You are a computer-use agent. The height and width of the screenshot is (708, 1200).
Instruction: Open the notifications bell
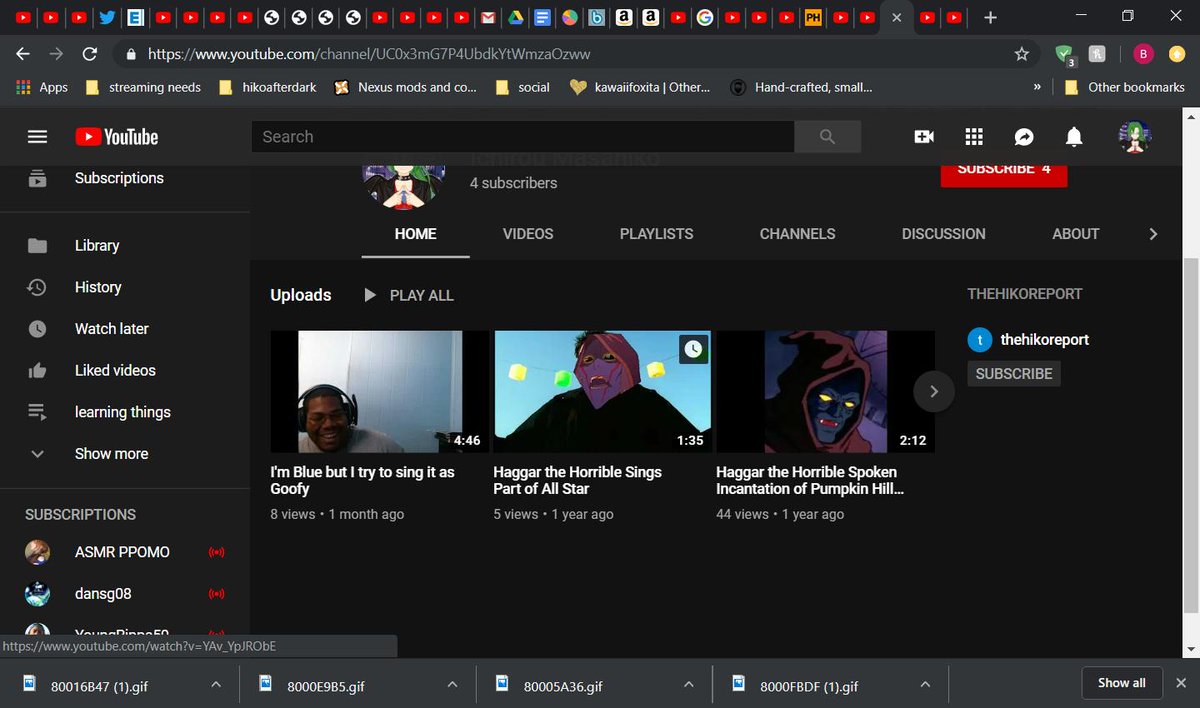click(1074, 137)
